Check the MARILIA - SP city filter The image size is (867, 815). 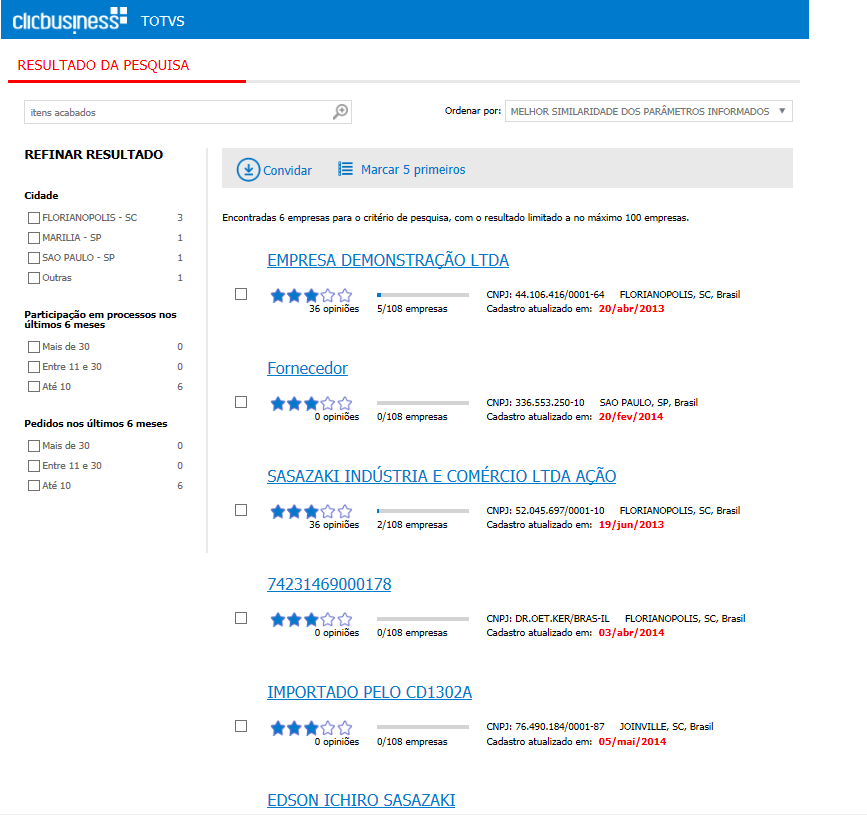pyautogui.click(x=34, y=238)
